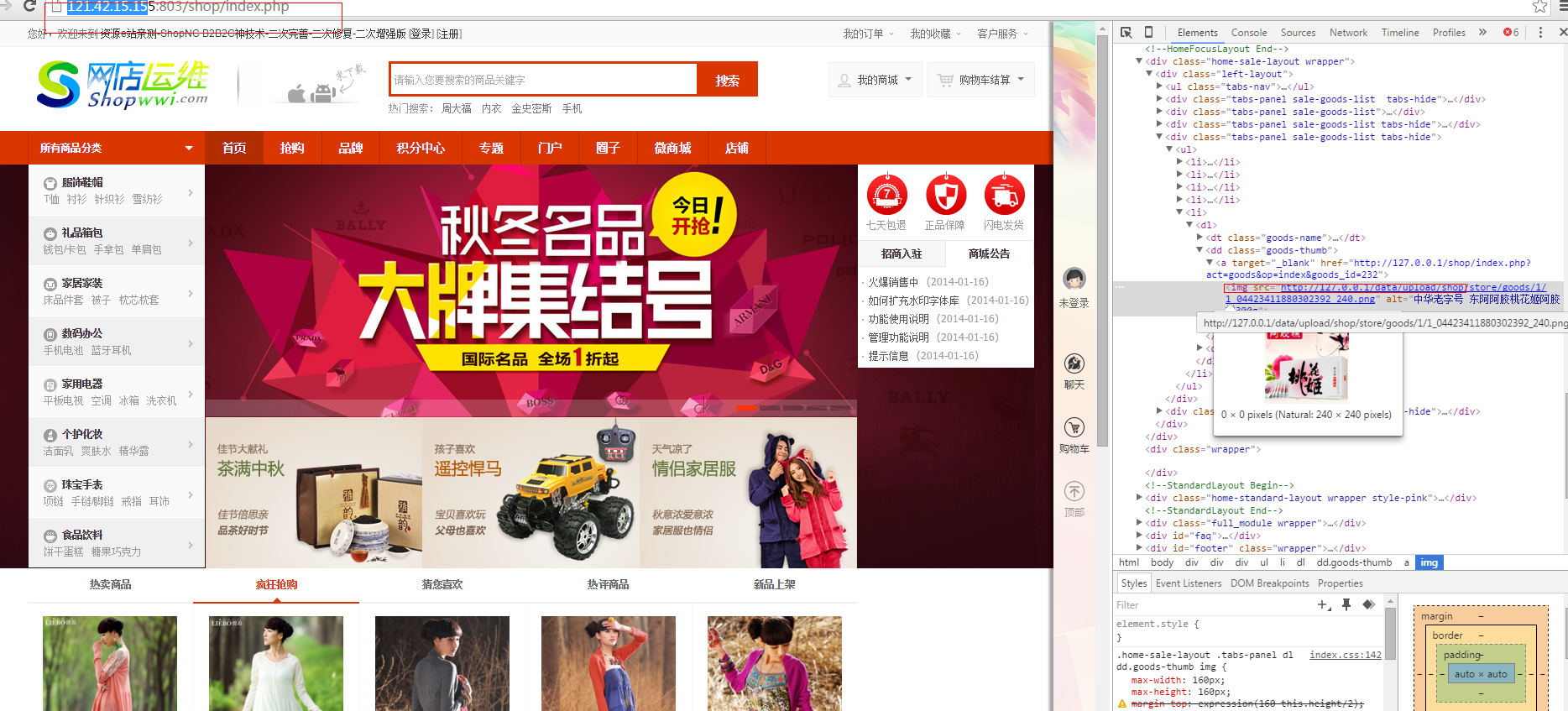Select 微商城 in main navigation
The image size is (1568, 711).
pos(672,148)
